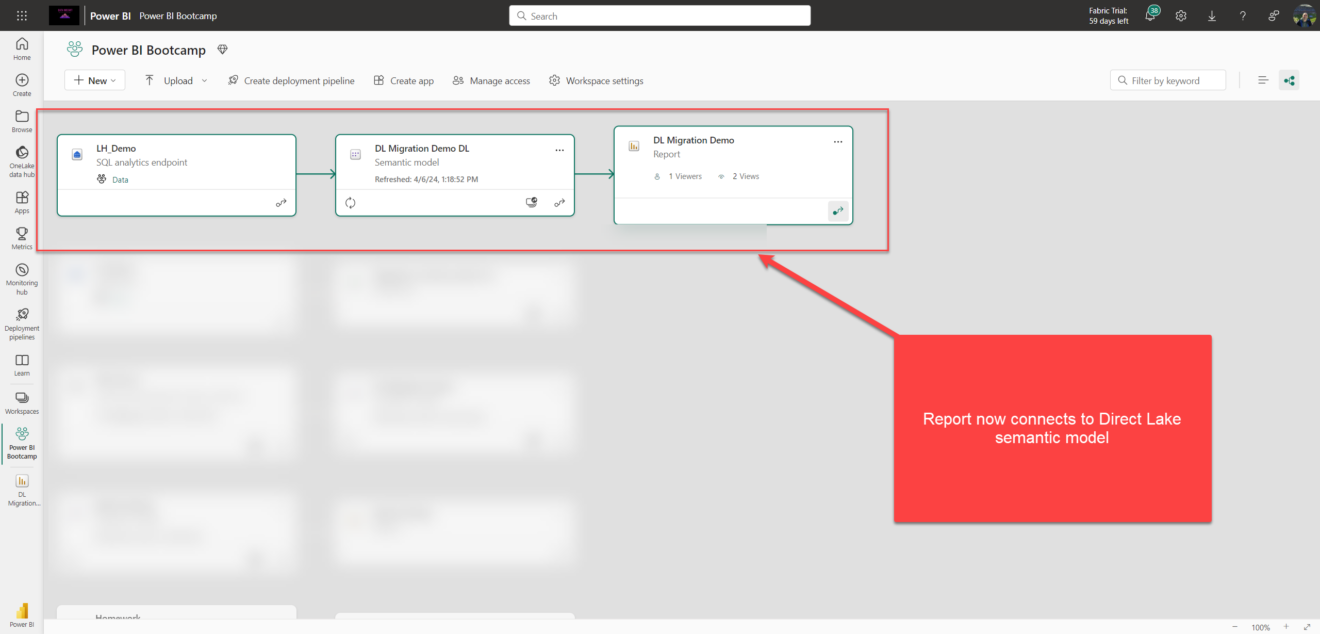Open user profile avatar

point(1304,16)
